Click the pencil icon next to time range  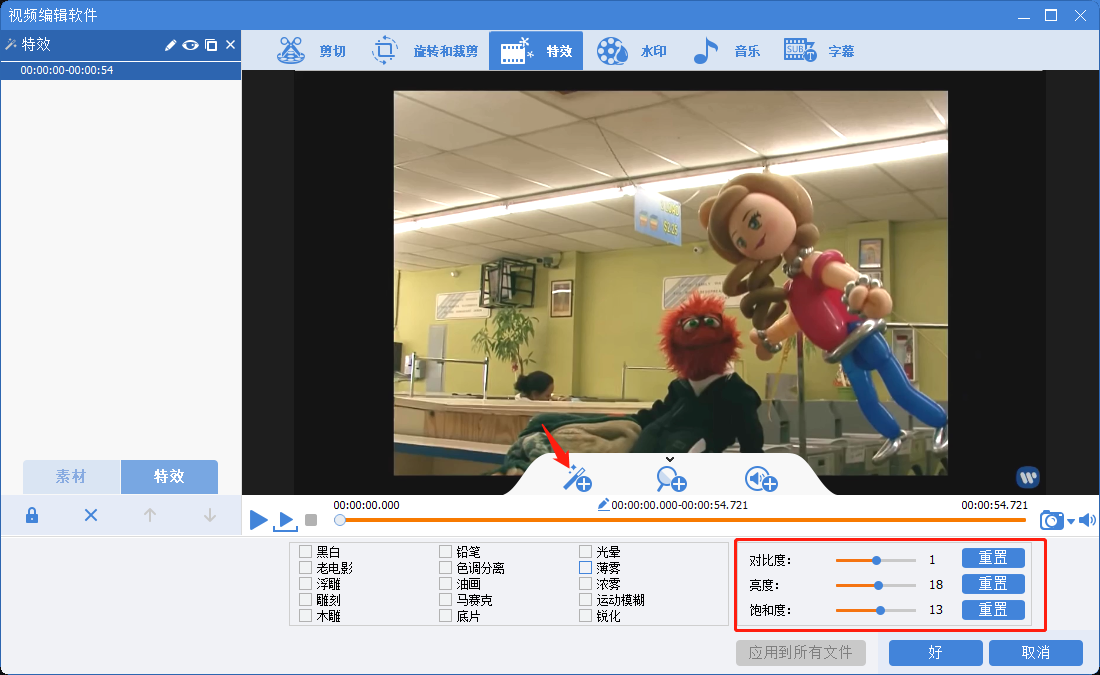603,504
